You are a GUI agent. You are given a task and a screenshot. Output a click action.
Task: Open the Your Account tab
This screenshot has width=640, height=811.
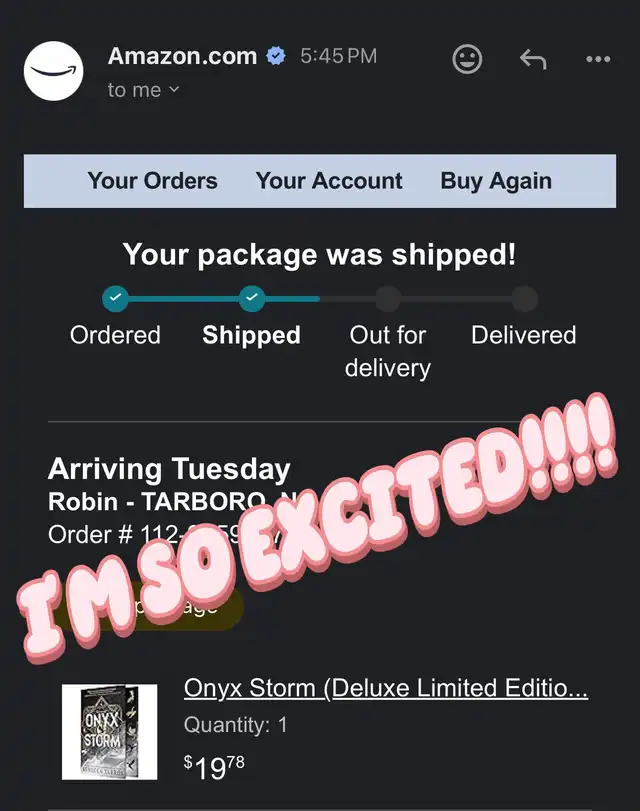[x=329, y=181]
